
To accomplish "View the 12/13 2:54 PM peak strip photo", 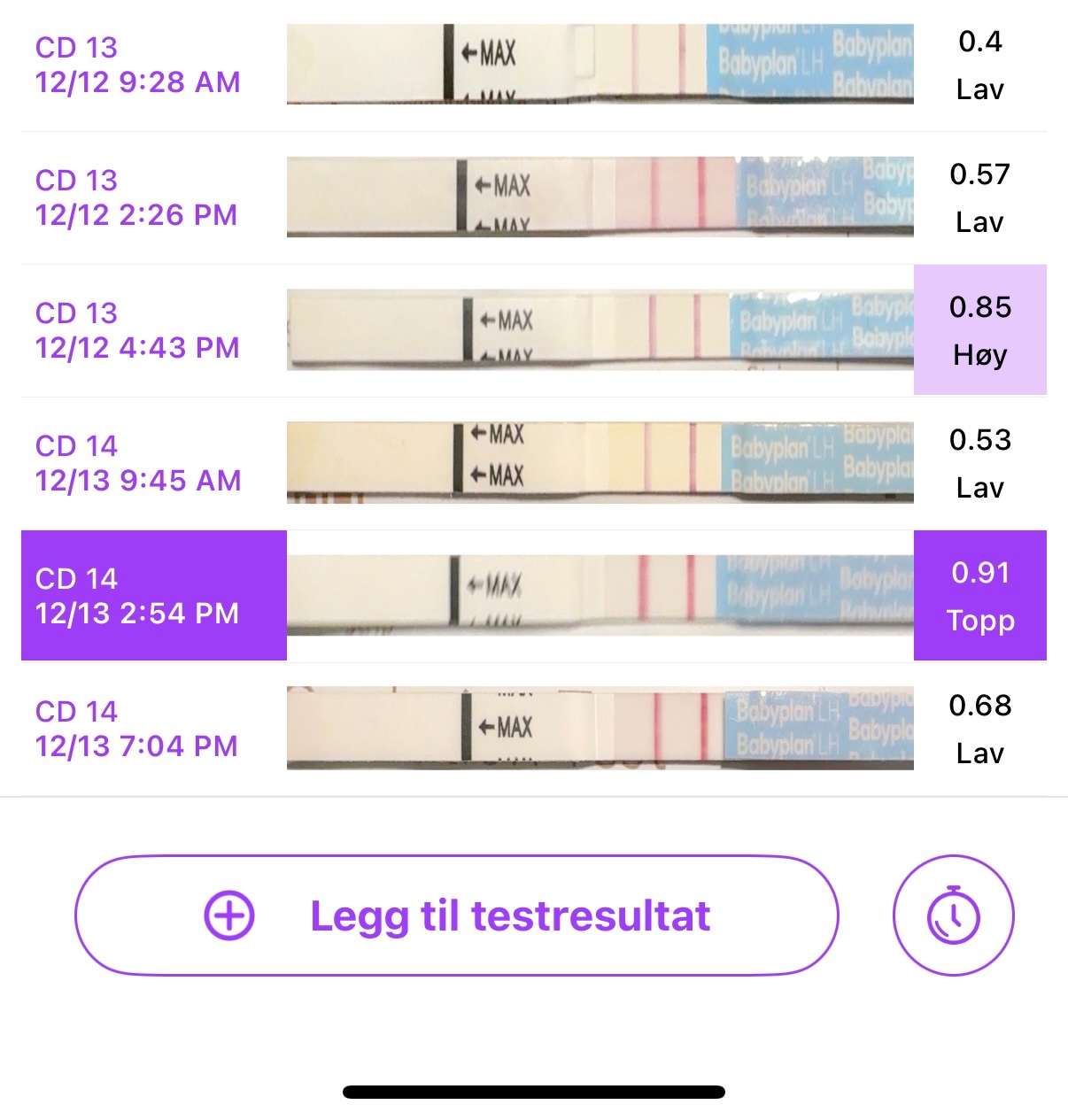I will pyautogui.click(x=600, y=595).
